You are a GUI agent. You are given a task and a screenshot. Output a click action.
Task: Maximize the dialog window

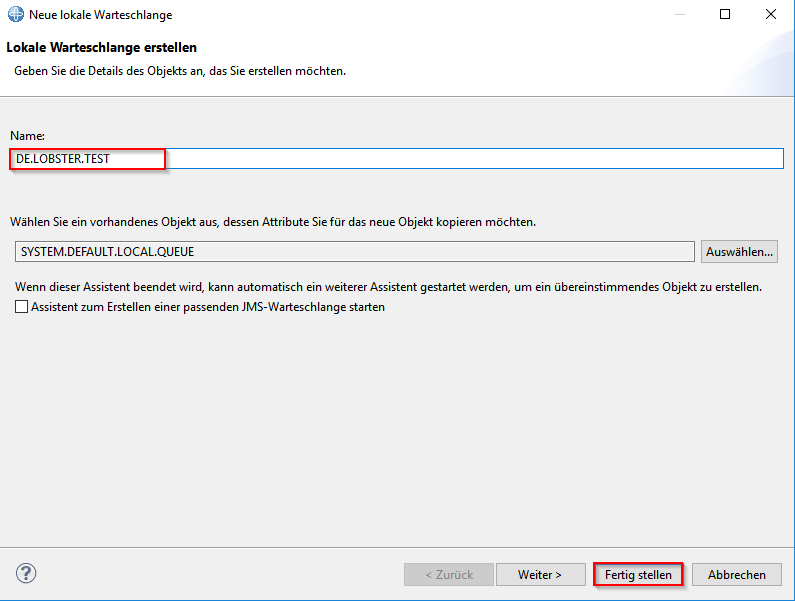click(x=725, y=15)
